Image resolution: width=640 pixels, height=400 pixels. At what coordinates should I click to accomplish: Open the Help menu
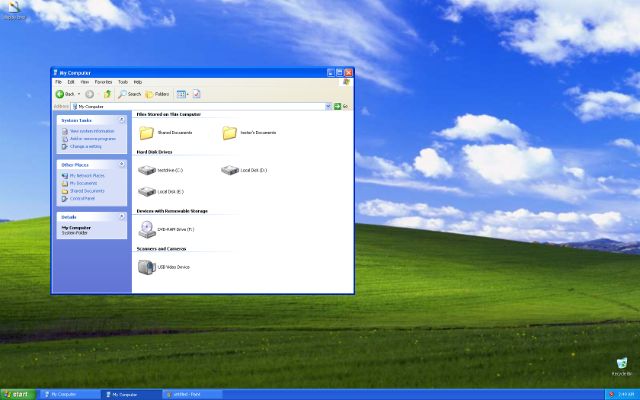click(x=138, y=82)
